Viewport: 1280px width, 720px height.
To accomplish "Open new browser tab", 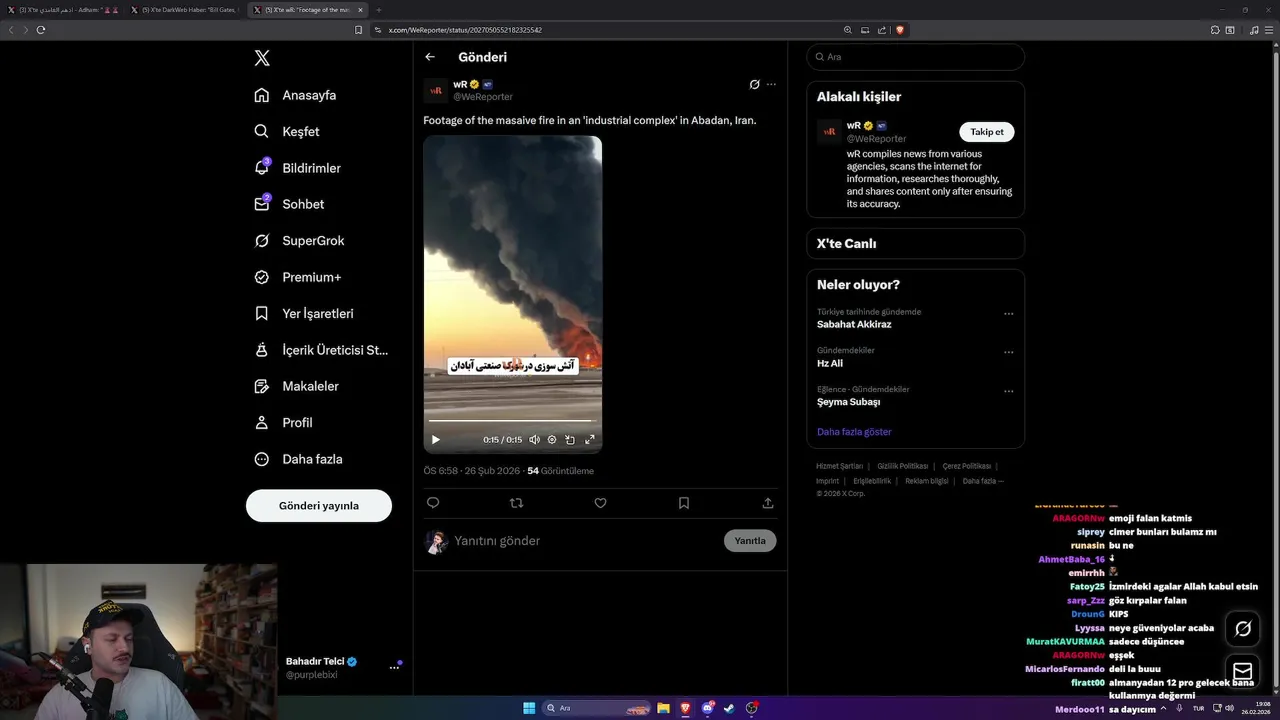I will point(379,10).
